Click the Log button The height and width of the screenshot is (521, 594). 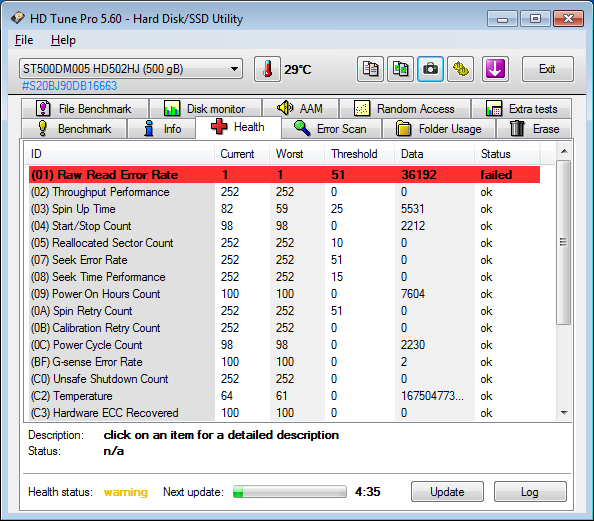point(530,492)
